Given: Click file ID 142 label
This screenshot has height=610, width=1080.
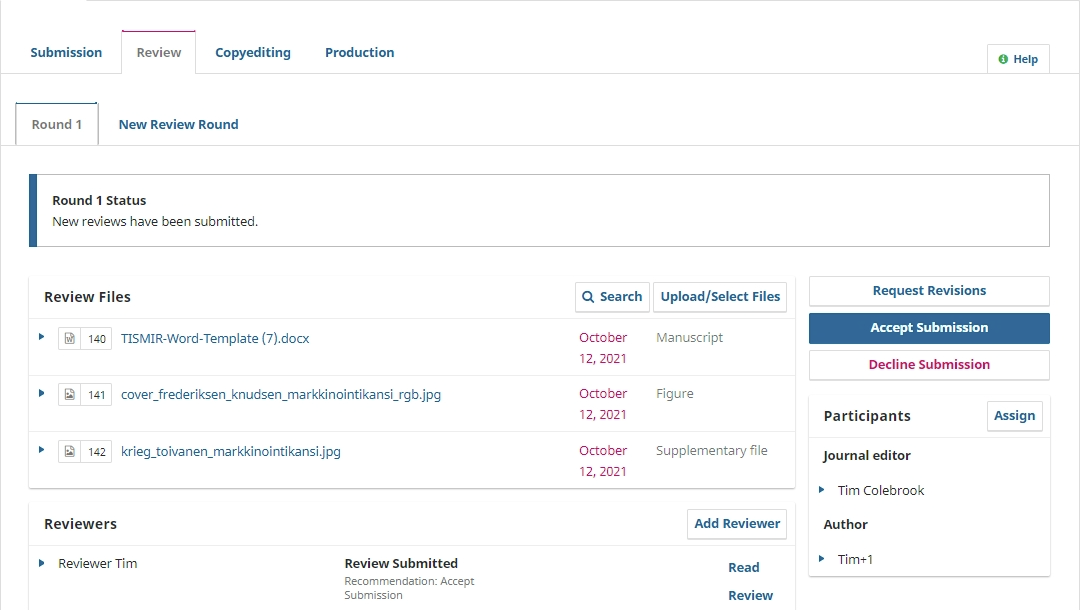Looking at the screenshot, I should [x=97, y=452].
